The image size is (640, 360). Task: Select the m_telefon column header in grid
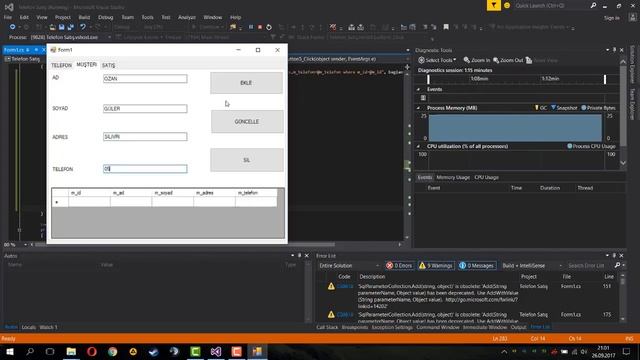256,193
